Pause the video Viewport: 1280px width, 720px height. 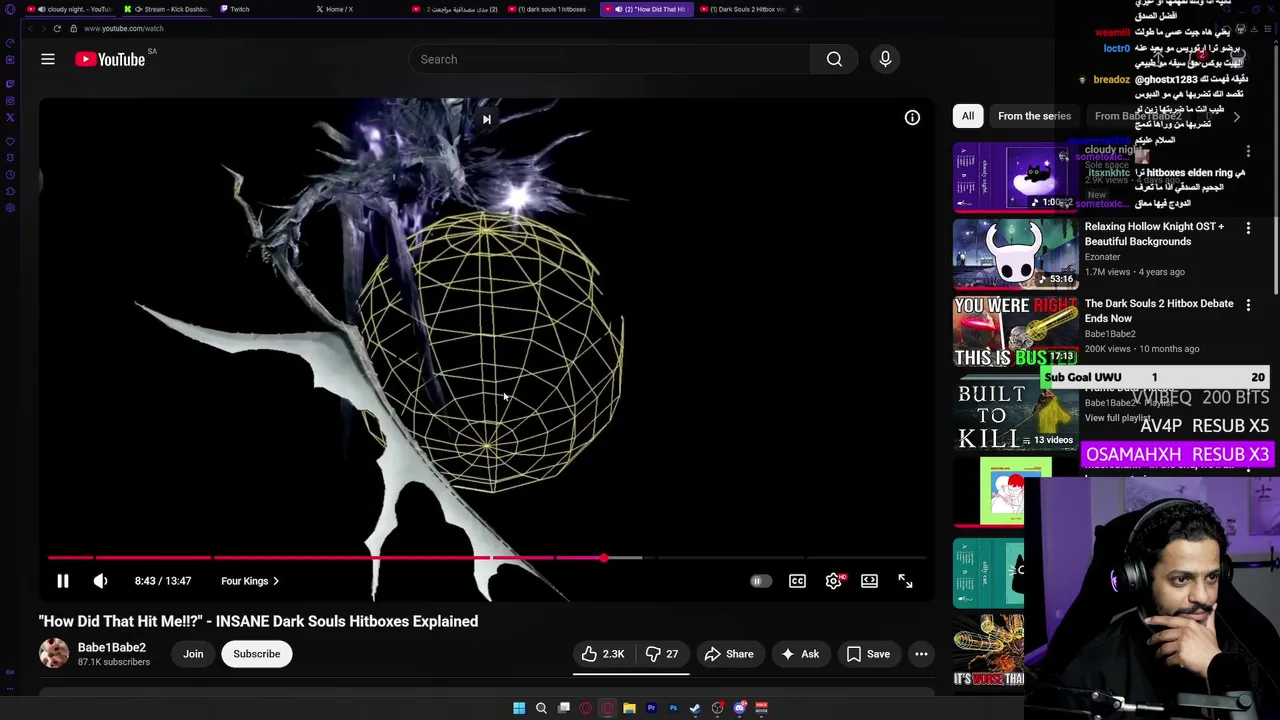[x=62, y=581]
